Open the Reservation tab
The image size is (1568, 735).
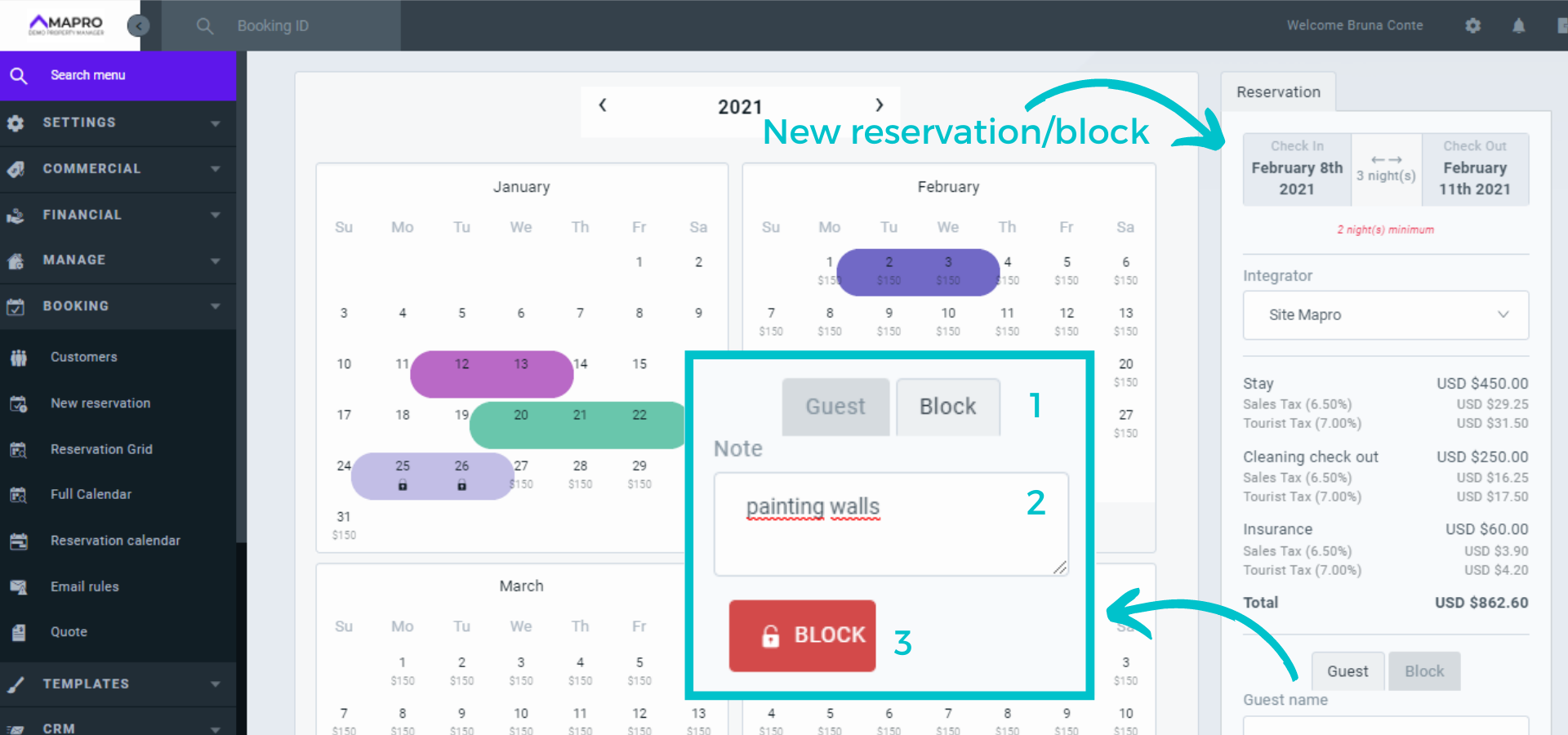coord(1277,92)
